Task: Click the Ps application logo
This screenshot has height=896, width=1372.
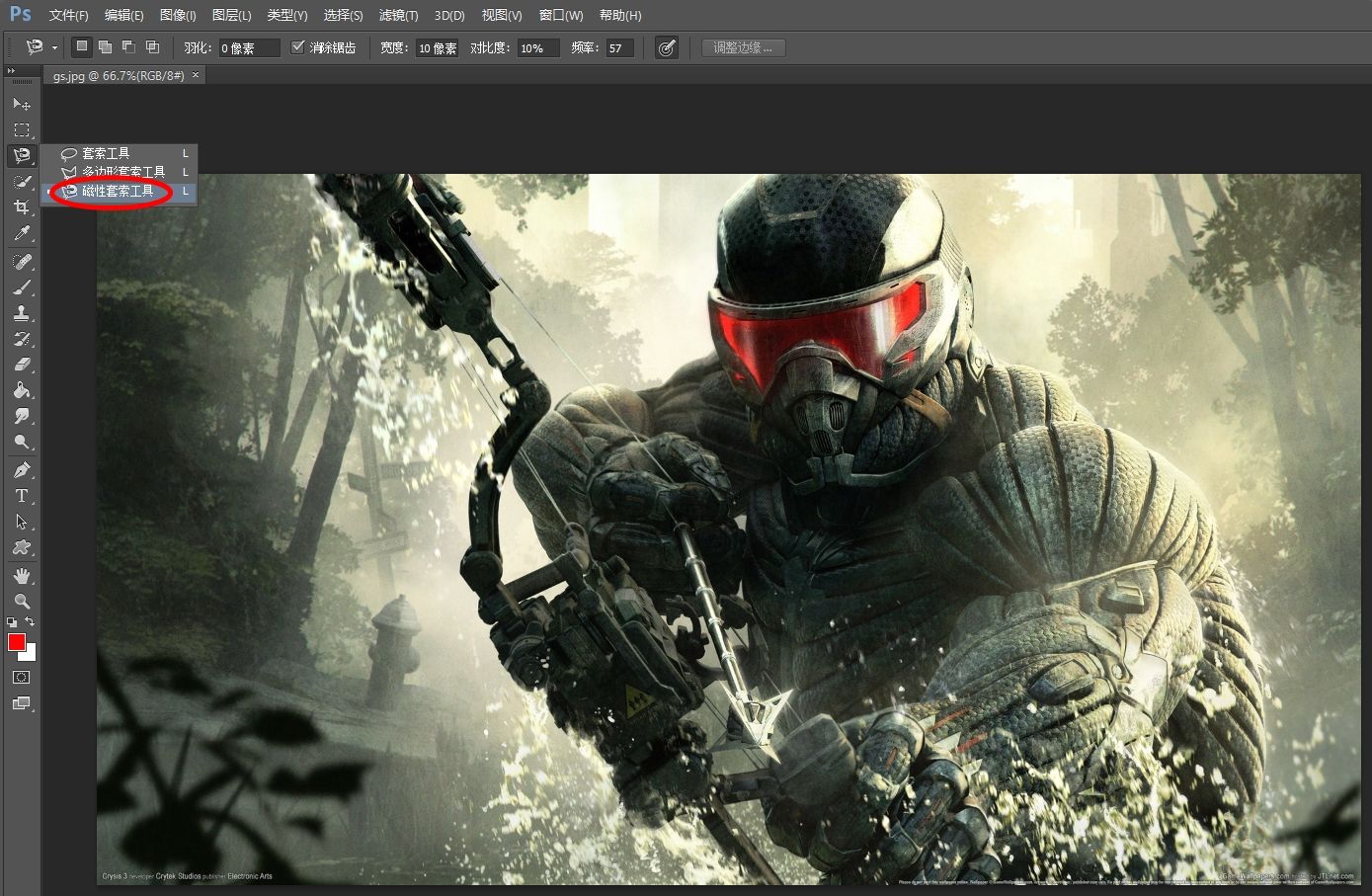Action: pyautogui.click(x=20, y=14)
